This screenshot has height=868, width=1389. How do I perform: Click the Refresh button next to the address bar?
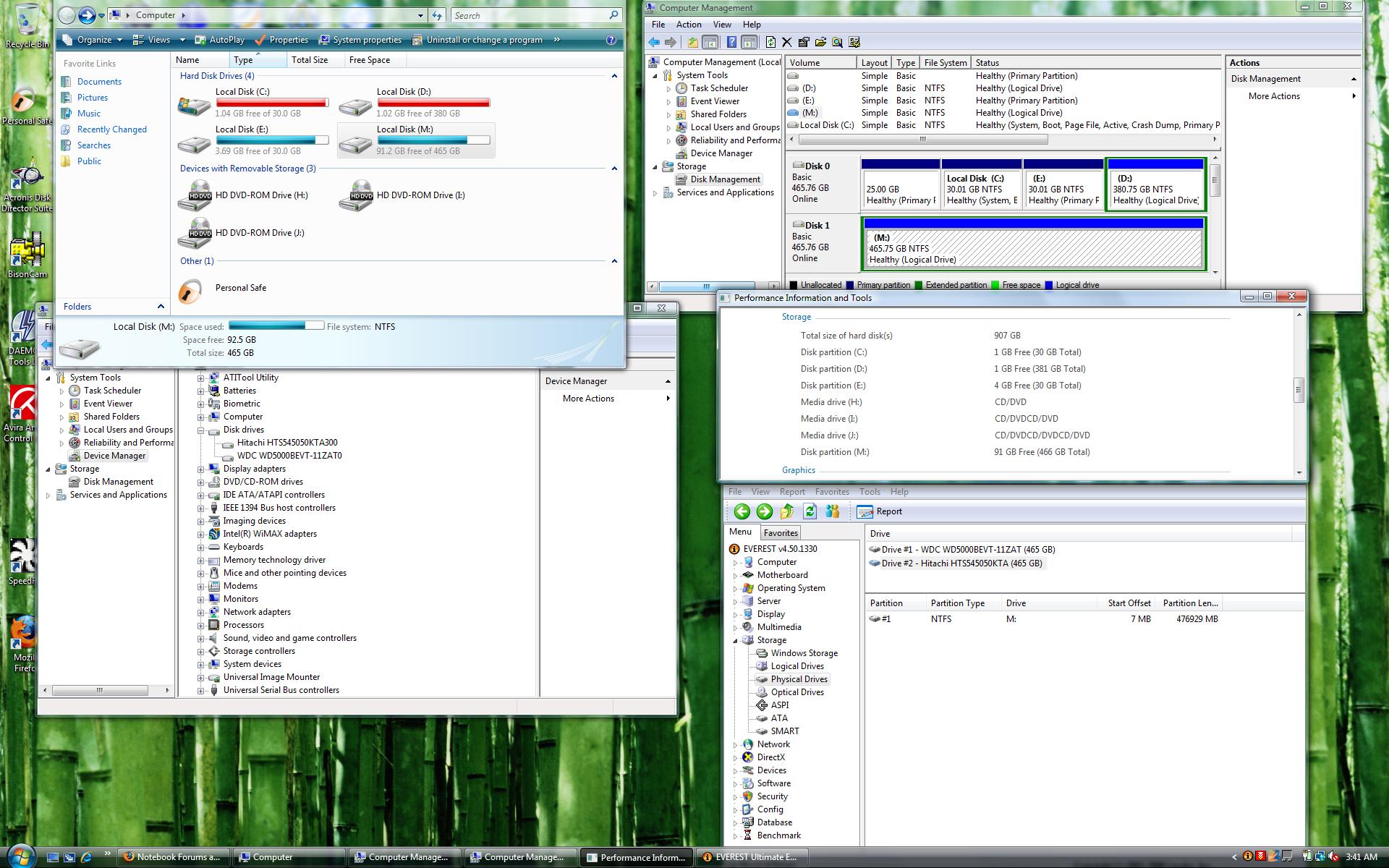click(x=437, y=15)
